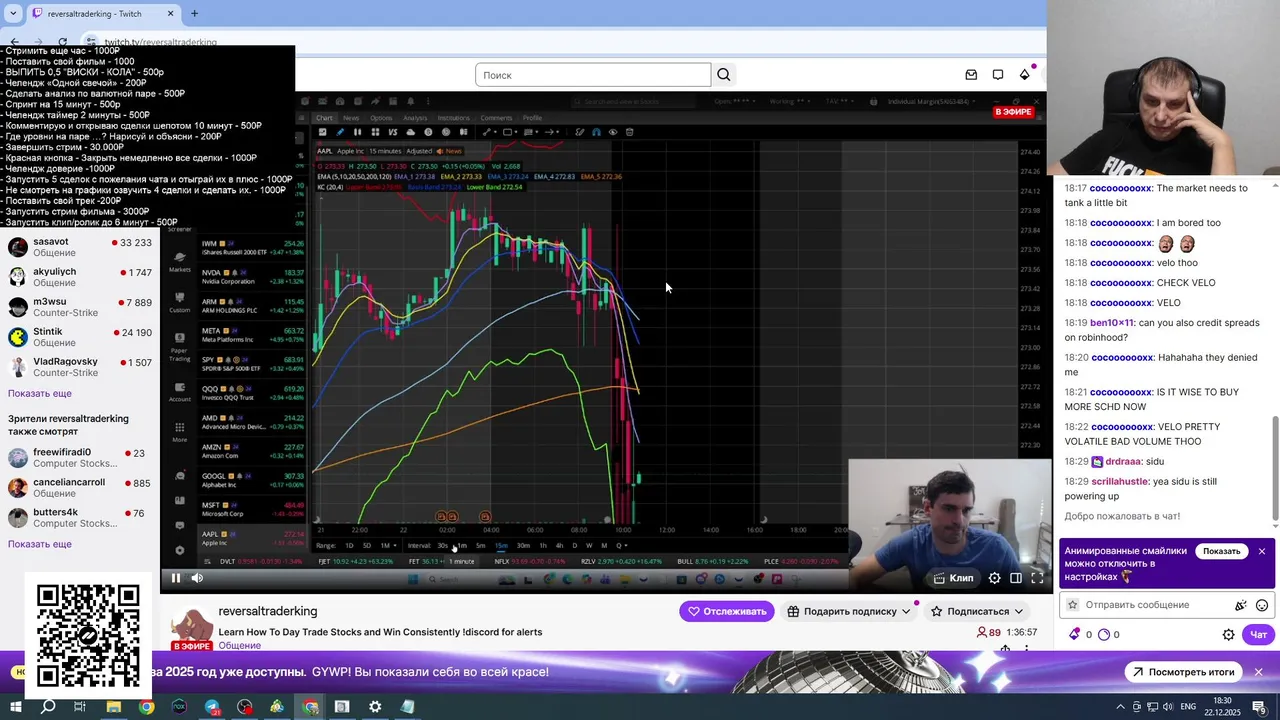Viewport: 1280px width, 720px height.
Task: Follow the channel with Отслеживать
Action: click(727, 611)
